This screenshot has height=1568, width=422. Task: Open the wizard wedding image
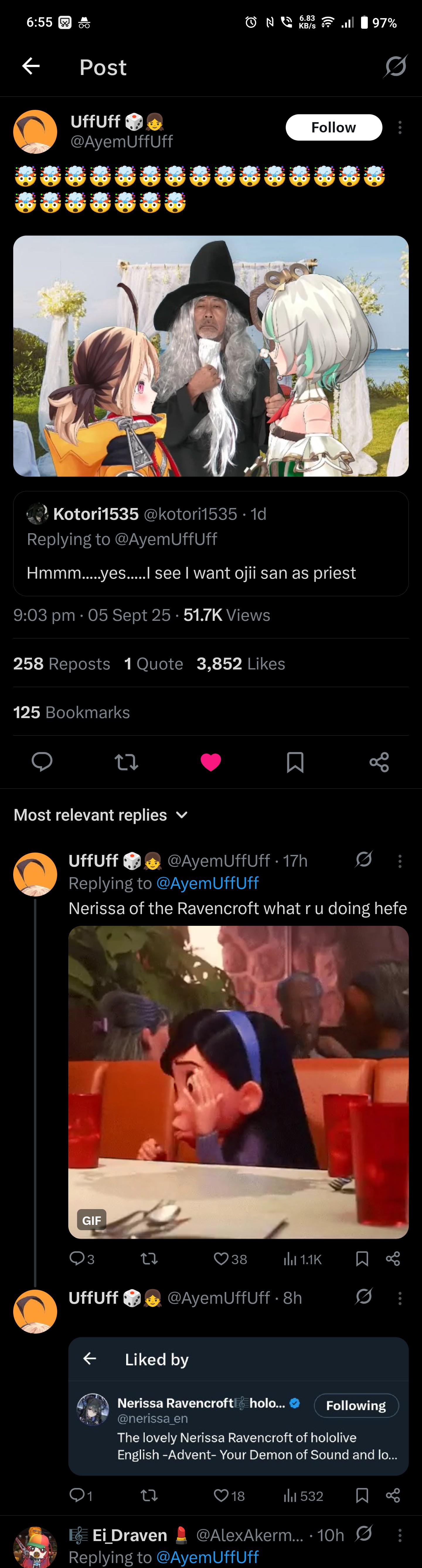211,355
